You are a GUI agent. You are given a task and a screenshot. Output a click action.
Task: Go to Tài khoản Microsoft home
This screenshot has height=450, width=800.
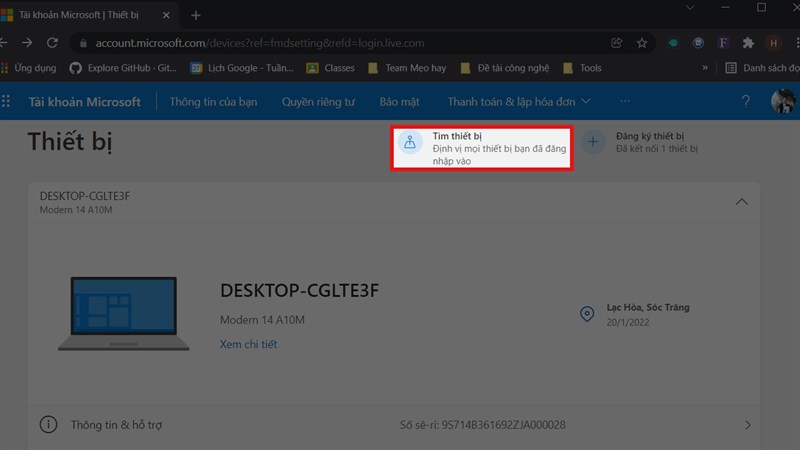coord(84,102)
